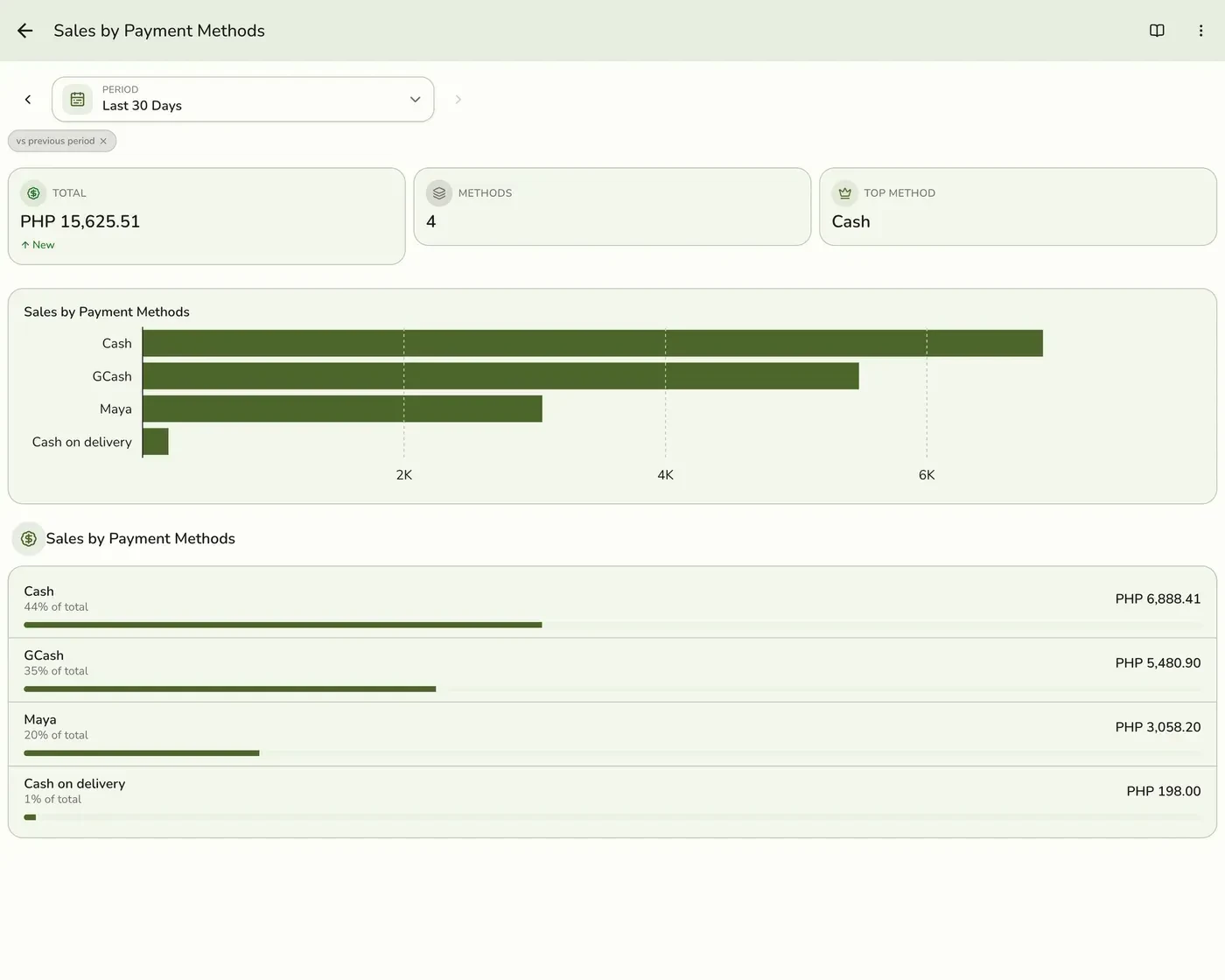Click the dollar icon beside the list heading
The image size is (1225, 980).
[29, 539]
